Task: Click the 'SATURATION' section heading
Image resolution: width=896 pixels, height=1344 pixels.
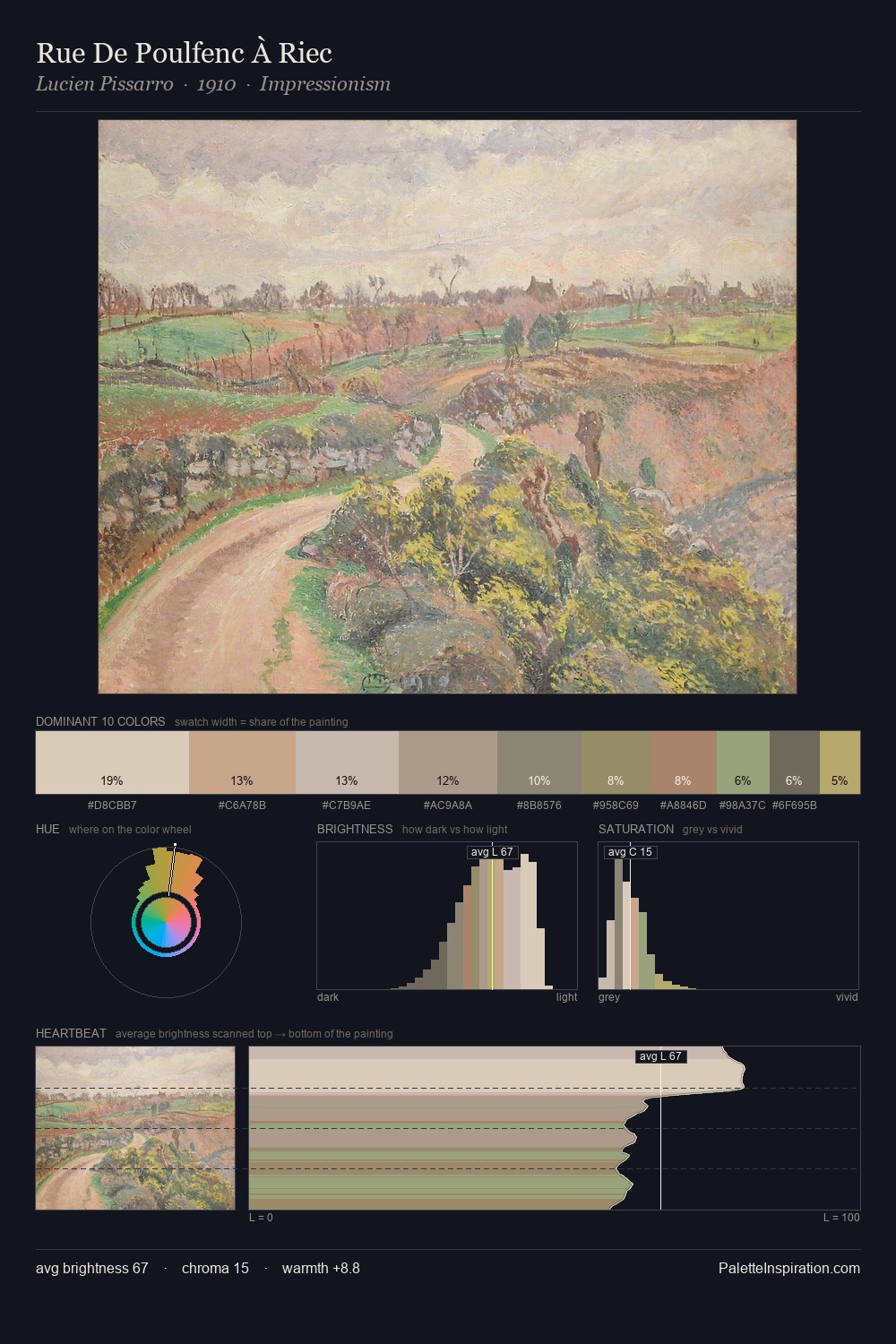Action: (636, 829)
